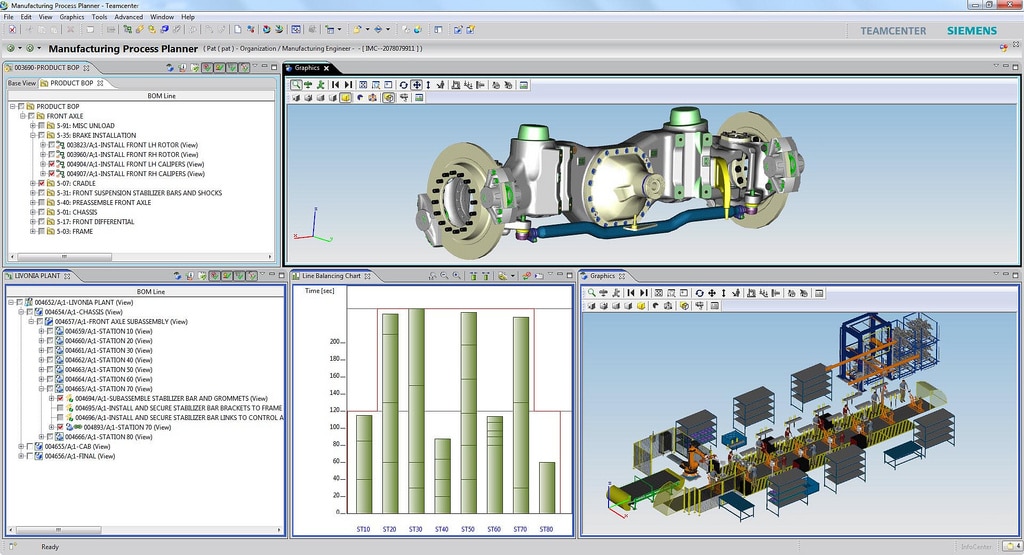
Task: Click the pan/move tool in top Graphics toolbar
Action: (416, 85)
